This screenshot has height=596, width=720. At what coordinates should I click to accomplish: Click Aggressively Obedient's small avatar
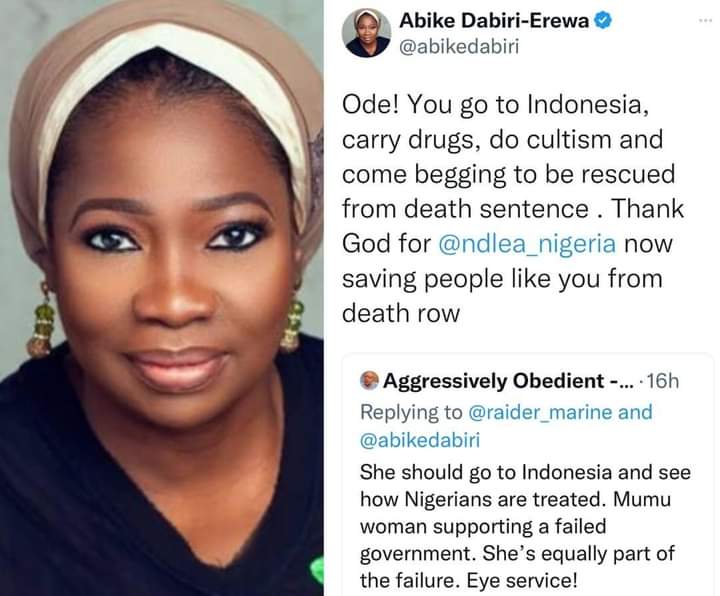point(370,381)
